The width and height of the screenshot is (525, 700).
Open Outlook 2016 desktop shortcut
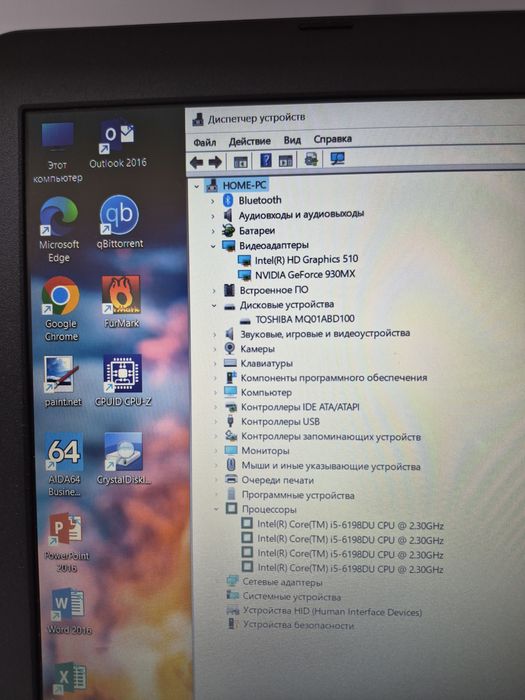pyautogui.click(x=117, y=144)
